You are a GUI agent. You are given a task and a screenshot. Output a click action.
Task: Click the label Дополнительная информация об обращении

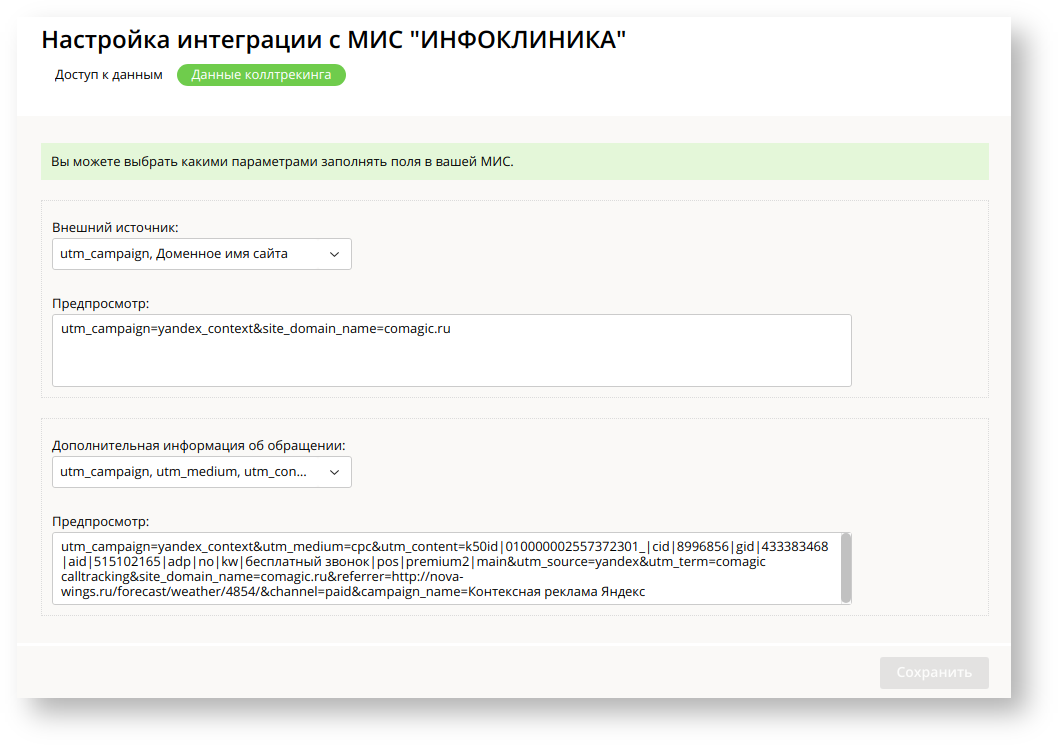(x=199, y=446)
